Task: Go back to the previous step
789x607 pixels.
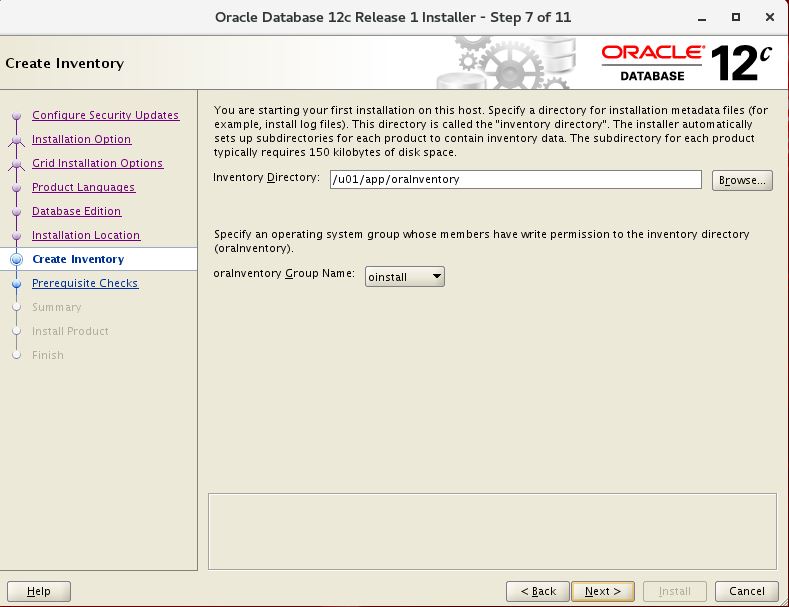Action: click(x=537, y=591)
